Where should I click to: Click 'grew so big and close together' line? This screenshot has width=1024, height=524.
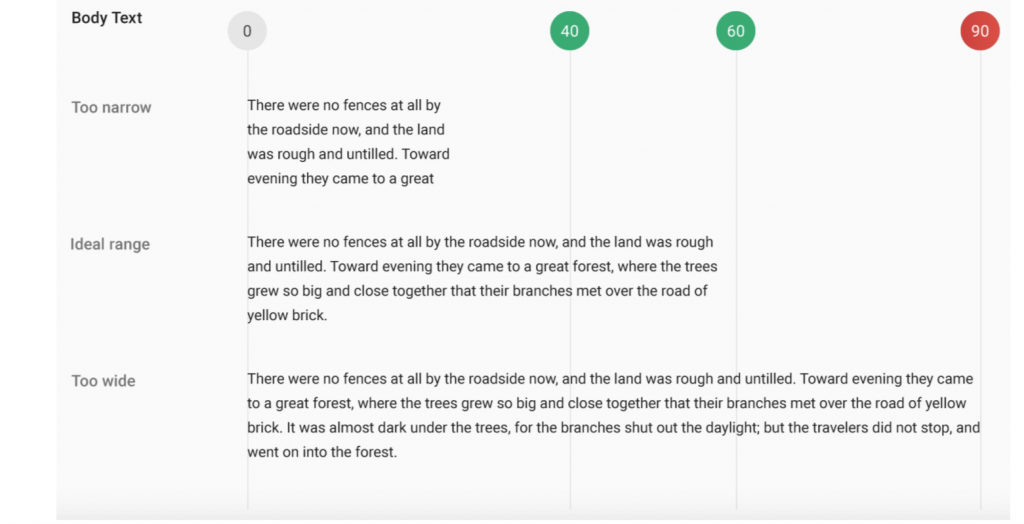477,291
